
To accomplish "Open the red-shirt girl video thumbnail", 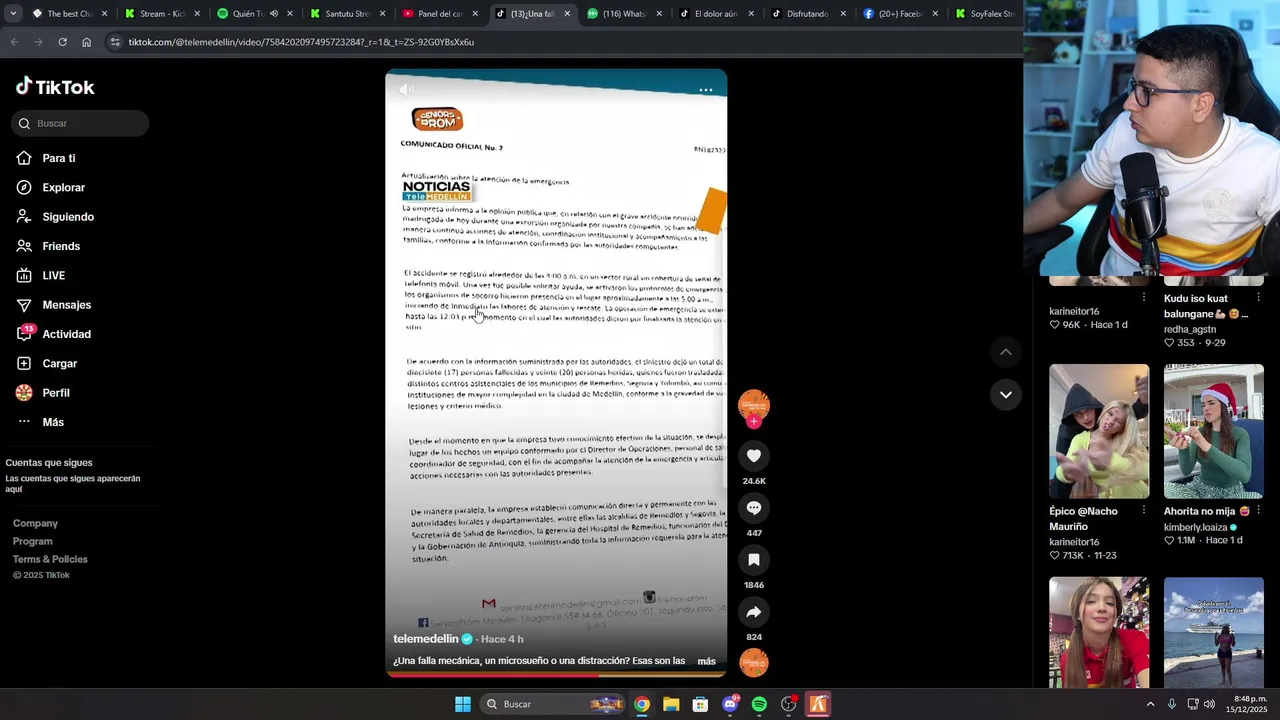I will (1099, 632).
